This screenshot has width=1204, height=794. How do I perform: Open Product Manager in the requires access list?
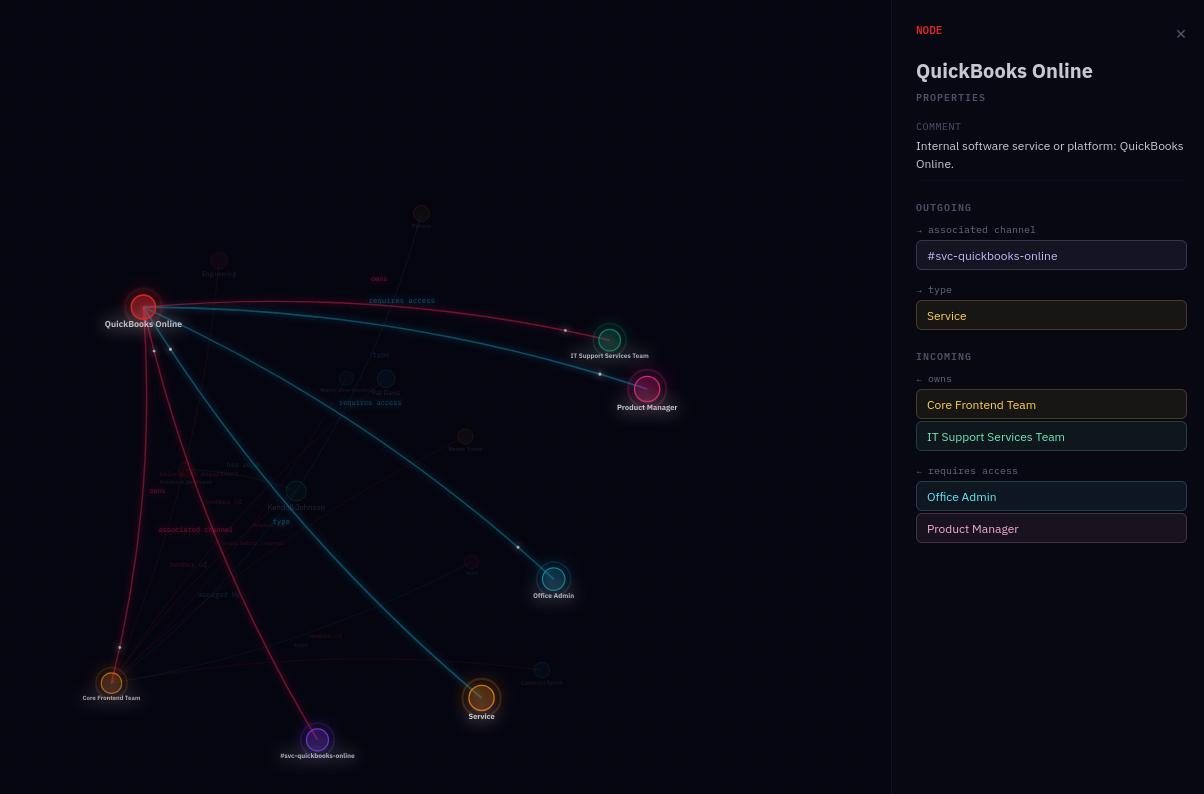(x=1051, y=528)
